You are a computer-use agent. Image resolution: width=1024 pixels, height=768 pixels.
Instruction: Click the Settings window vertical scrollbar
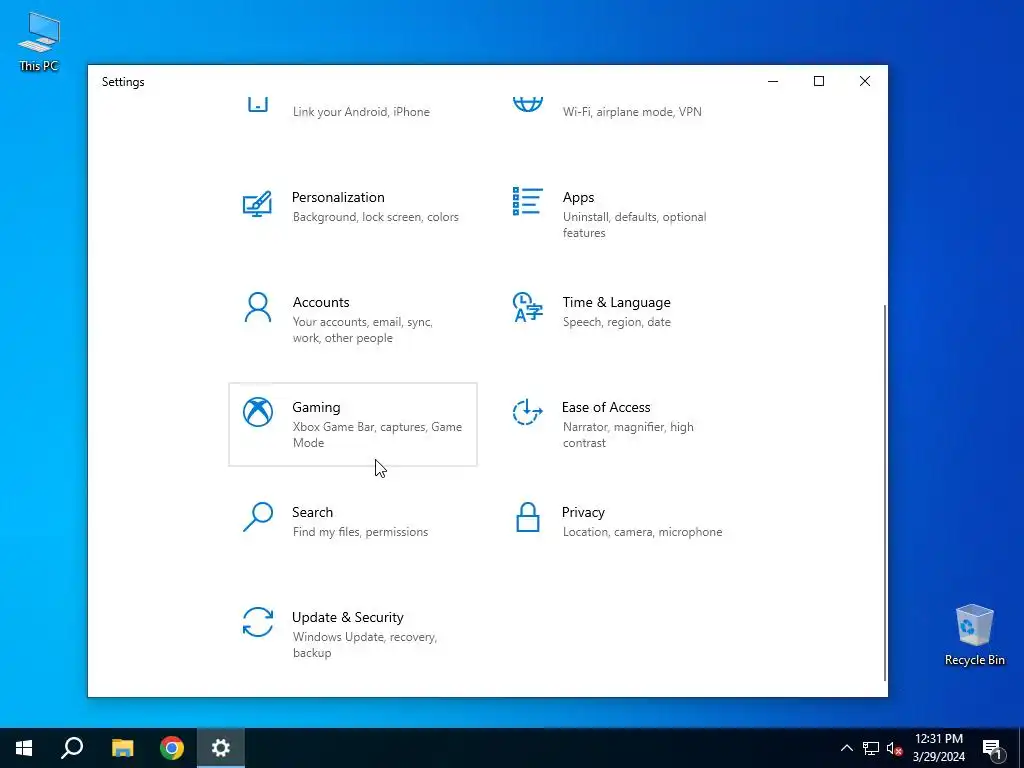click(x=885, y=491)
